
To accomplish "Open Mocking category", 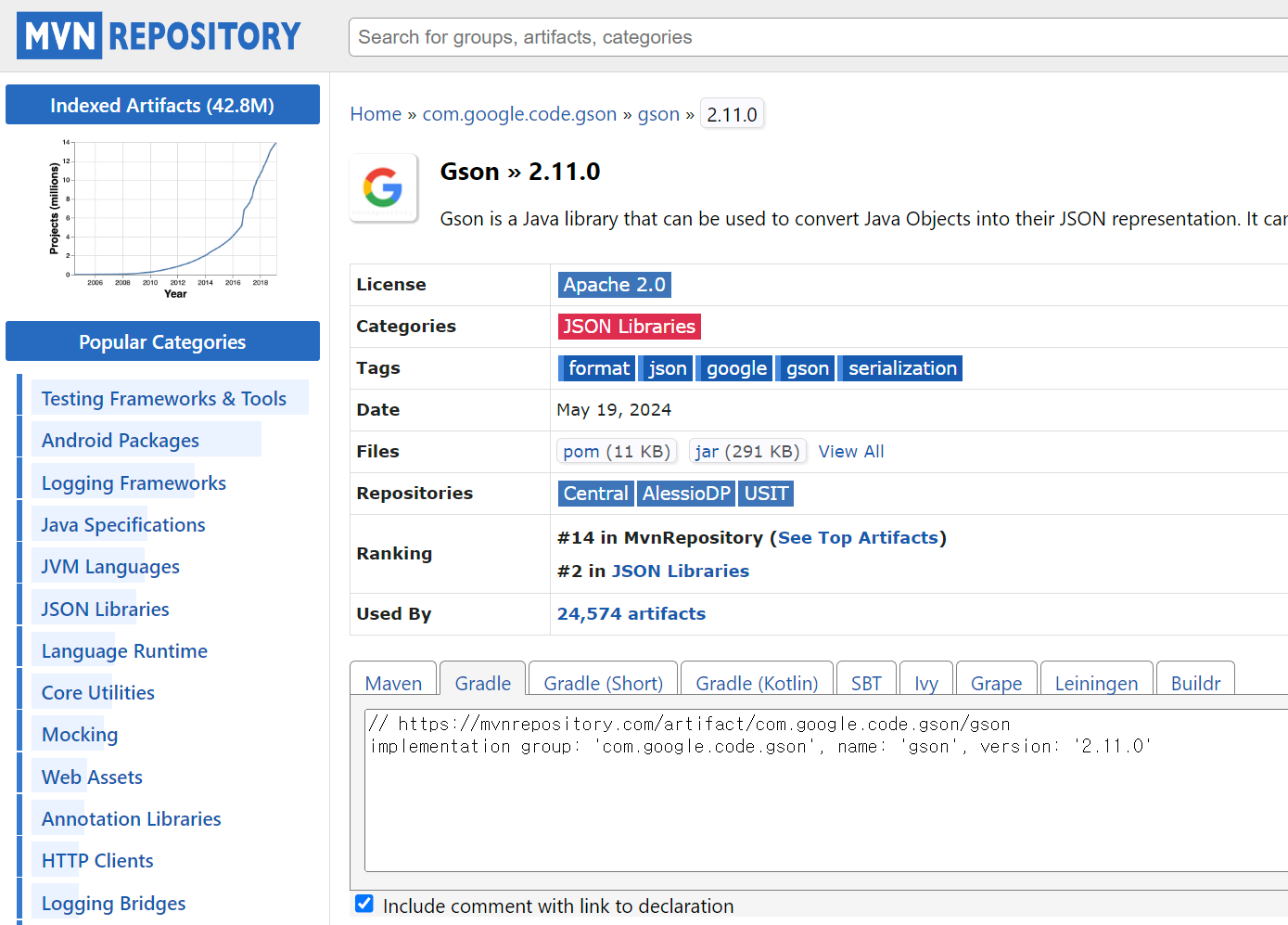I will [x=80, y=734].
